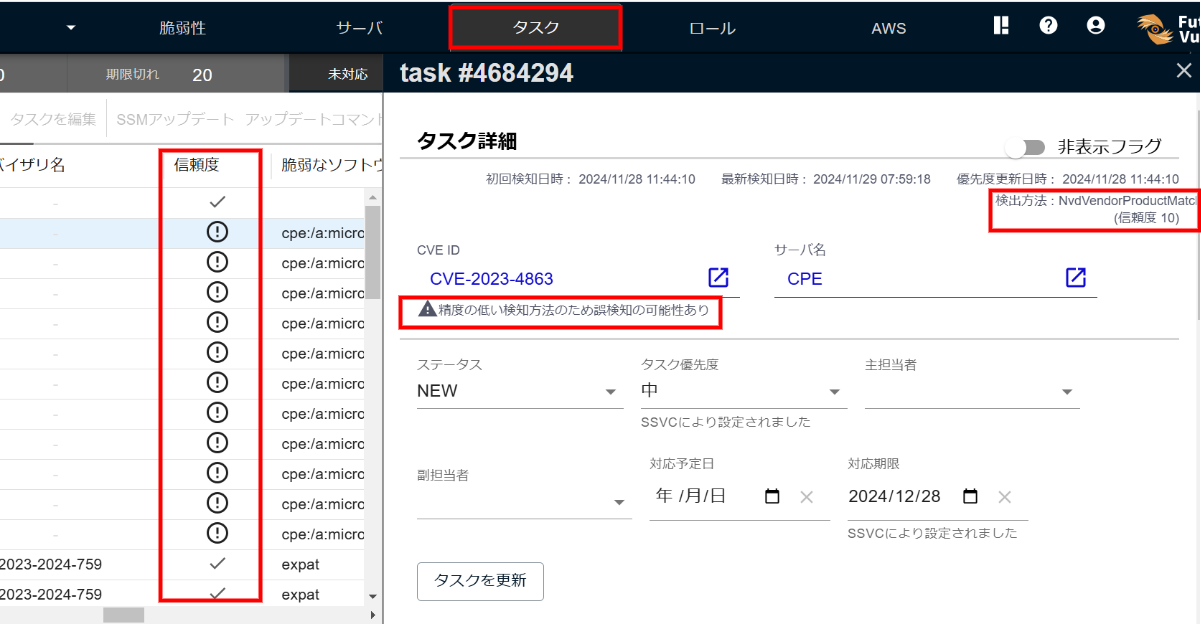Screen dimensions: 1201x624
Task: Click the アドバイザリ名 column header
Action: tap(32, 165)
